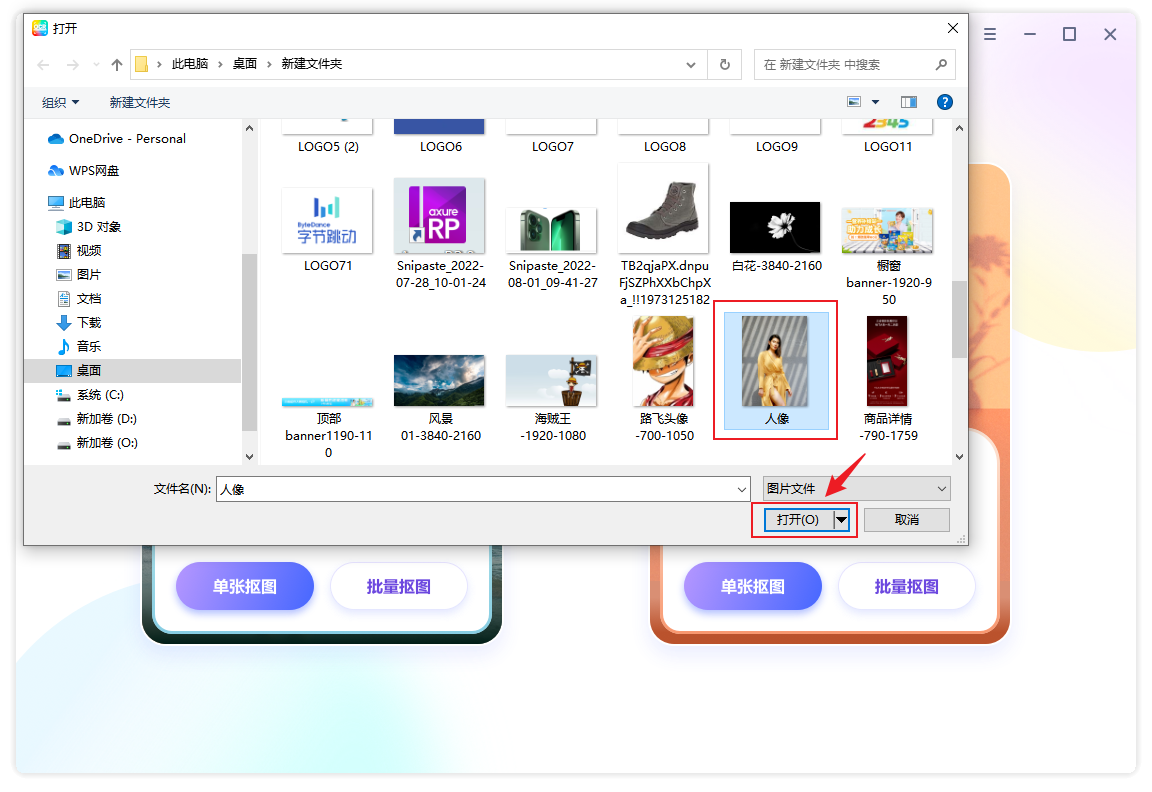Click 此电脑 in the address breadcrumb
1152x792 pixels.
point(190,64)
